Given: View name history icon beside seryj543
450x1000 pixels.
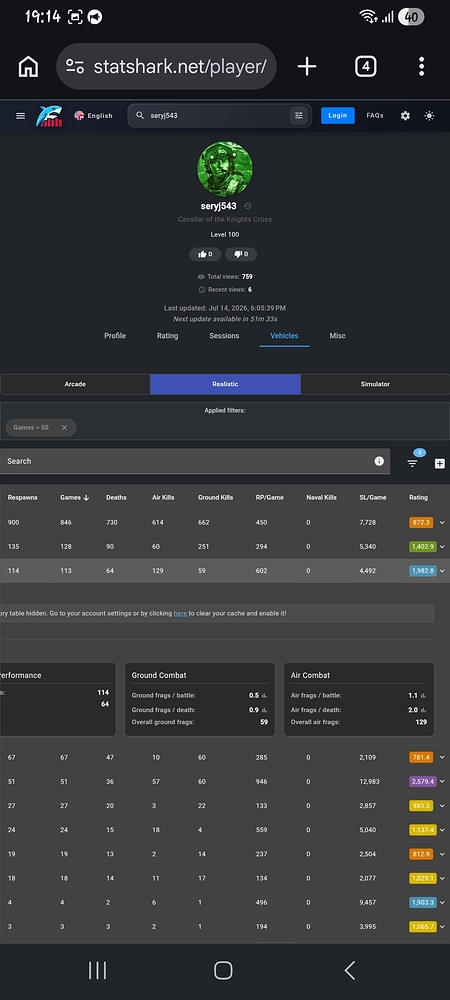Looking at the screenshot, I should click(x=248, y=206).
